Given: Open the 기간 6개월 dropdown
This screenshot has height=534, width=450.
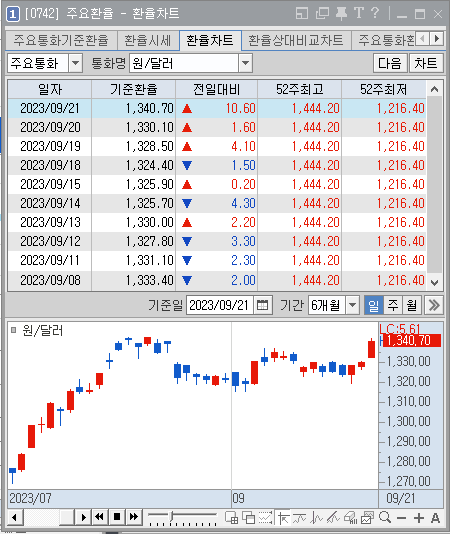Looking at the screenshot, I should click(x=353, y=305).
